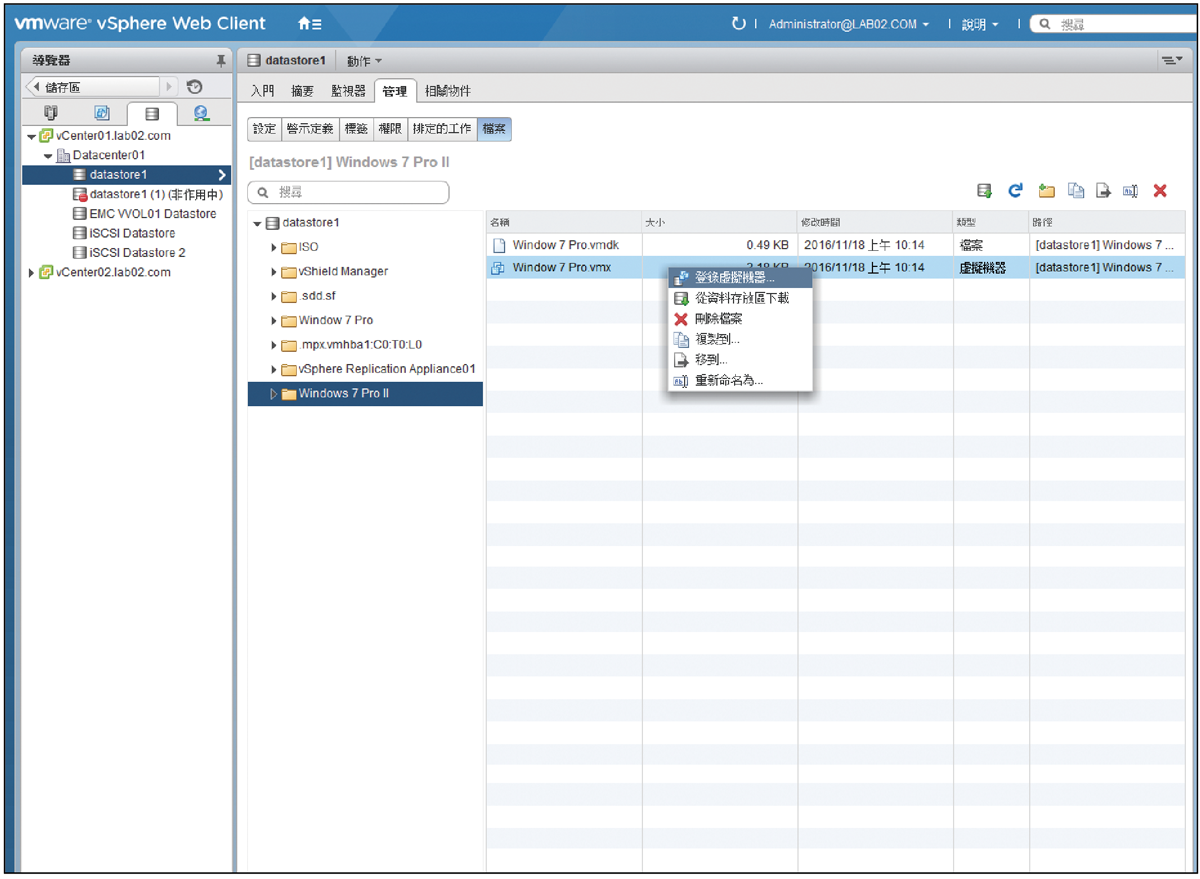Click the 排定的工作 sub-tab button

[441, 129]
